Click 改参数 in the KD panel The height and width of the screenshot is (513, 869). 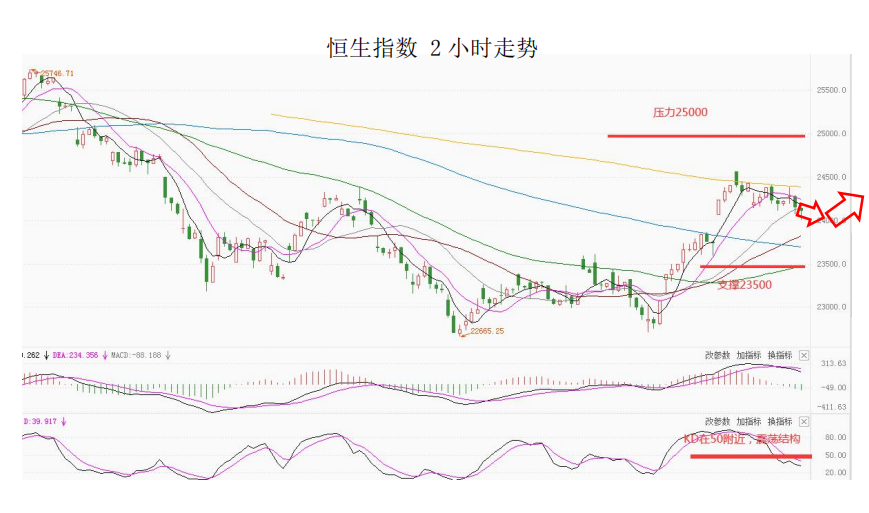point(718,422)
